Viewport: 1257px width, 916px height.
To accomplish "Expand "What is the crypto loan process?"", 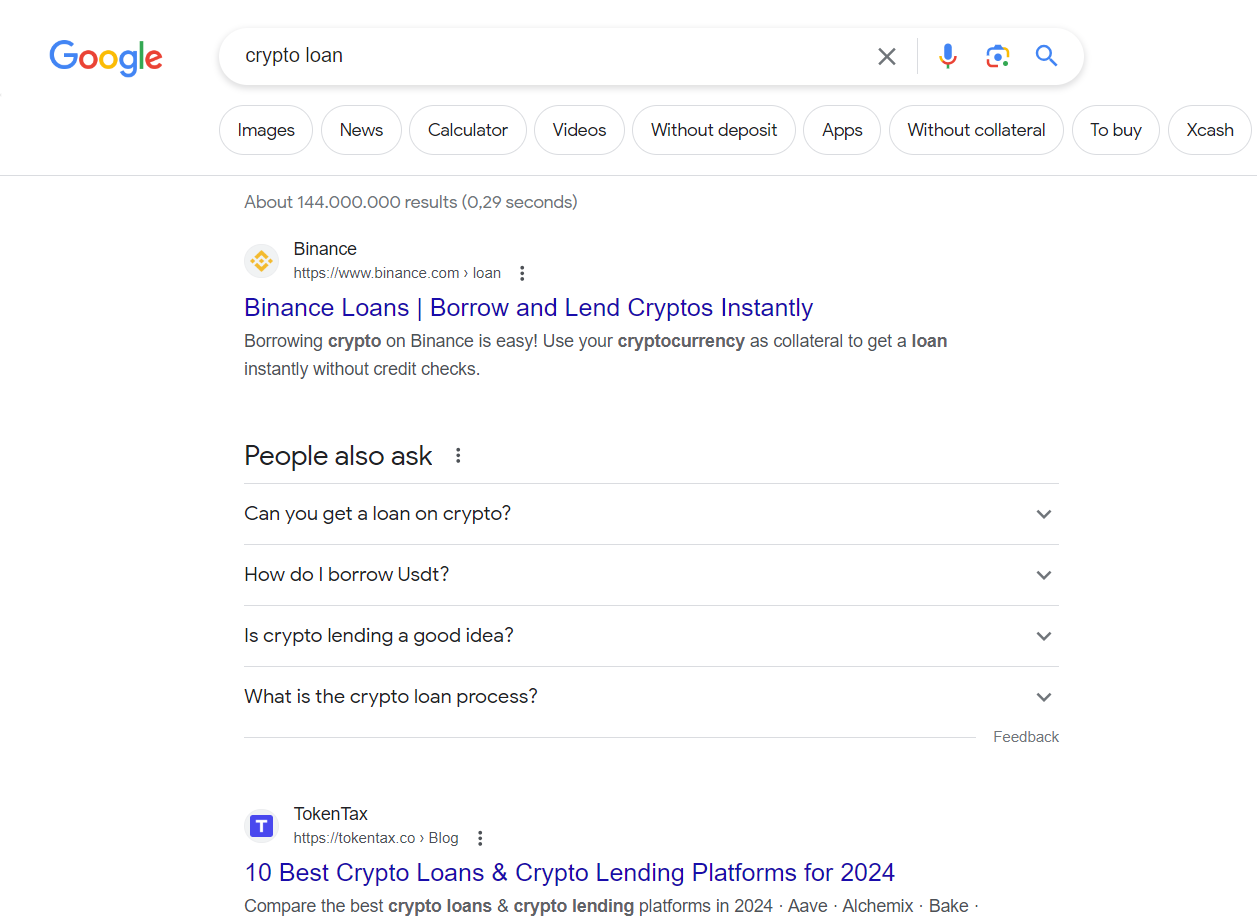I will click(x=651, y=697).
